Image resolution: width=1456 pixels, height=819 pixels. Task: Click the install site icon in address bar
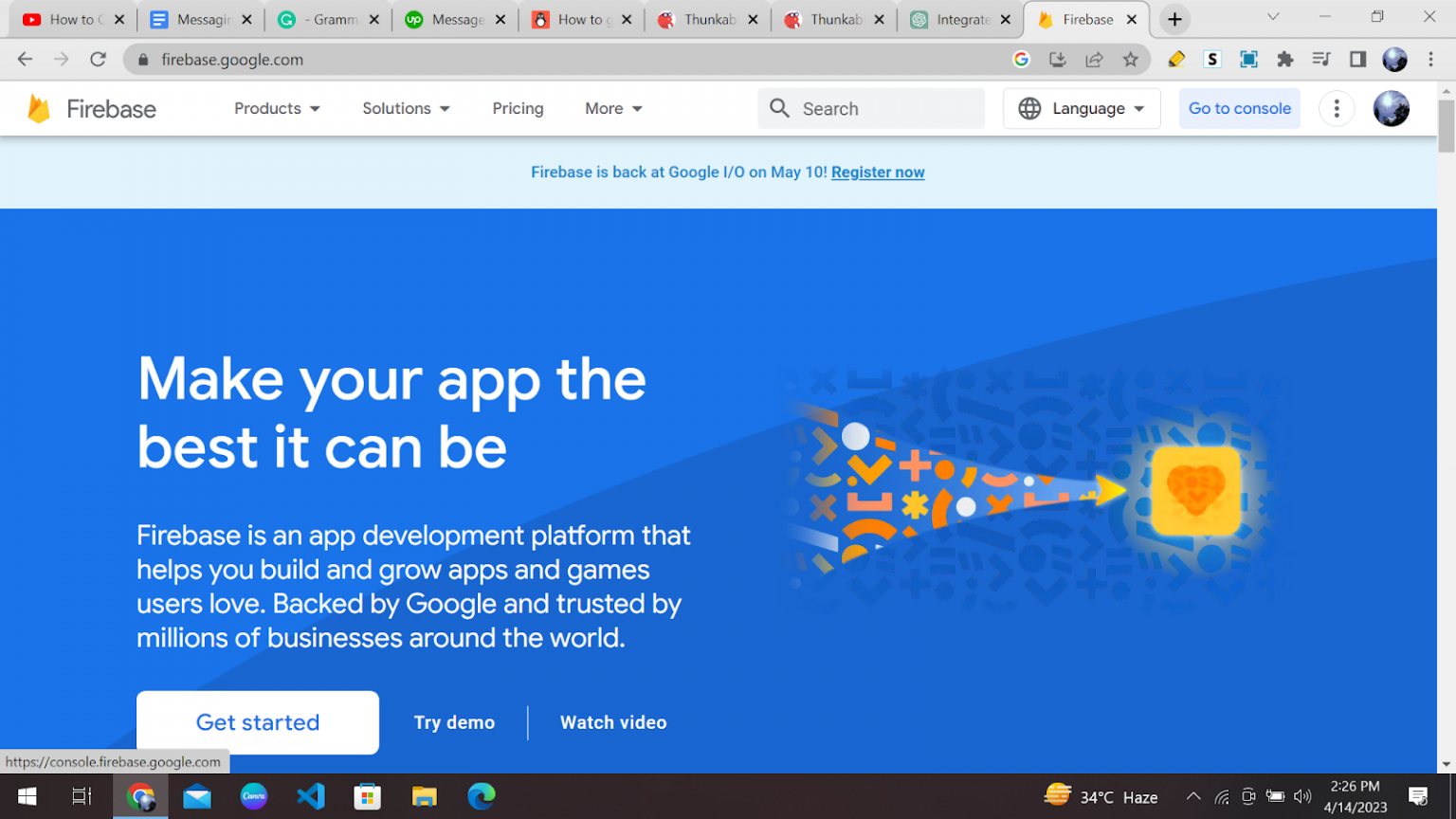click(1057, 59)
